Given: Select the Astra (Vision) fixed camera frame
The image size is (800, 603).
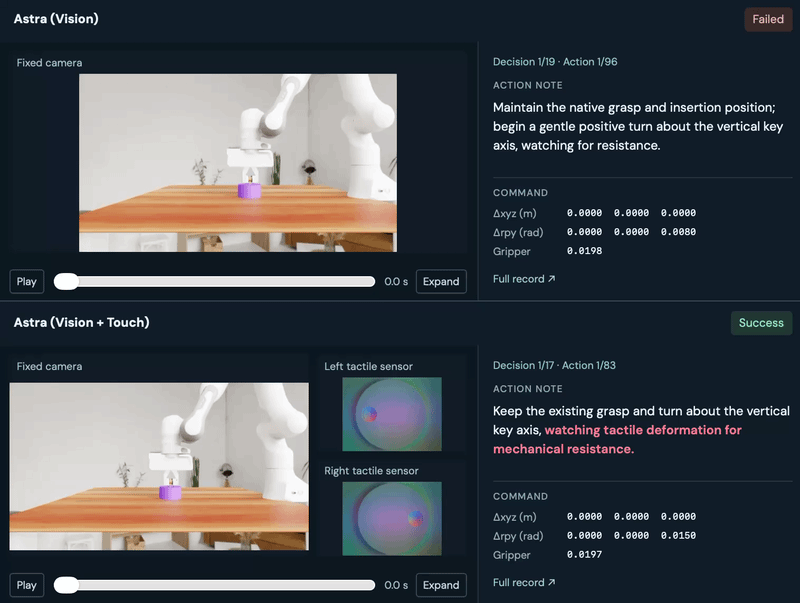Looking at the screenshot, I should pos(238,163).
